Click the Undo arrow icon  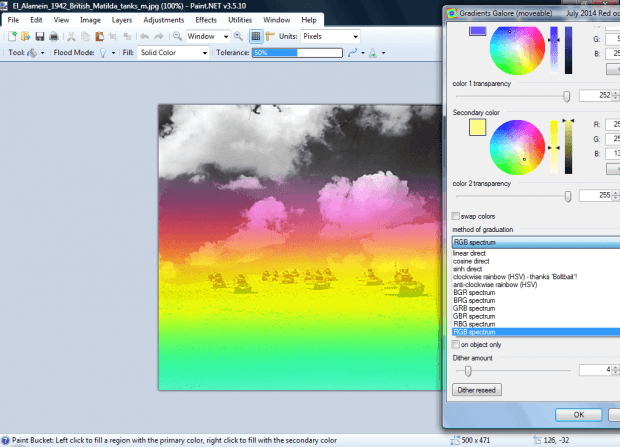coord(144,36)
